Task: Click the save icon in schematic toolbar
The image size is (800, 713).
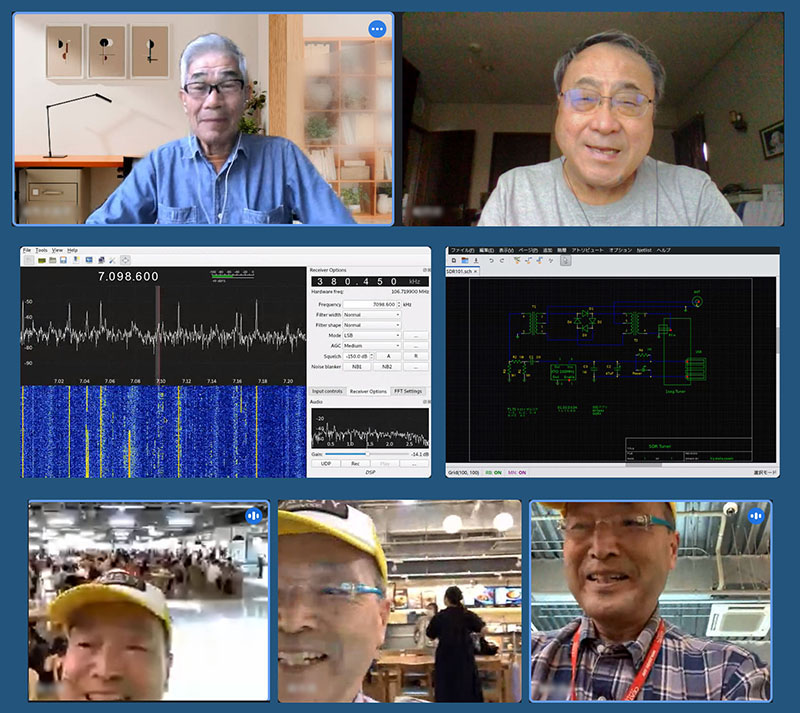Action: click(476, 260)
